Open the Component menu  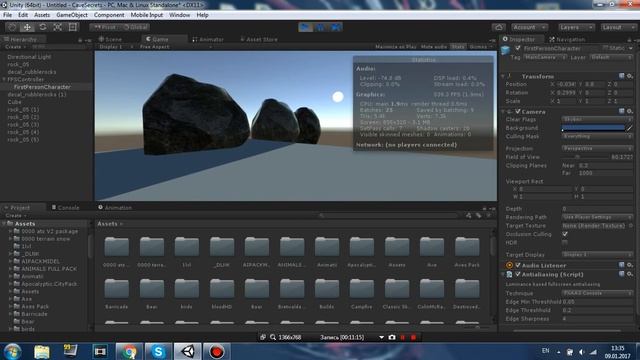[x=109, y=15]
